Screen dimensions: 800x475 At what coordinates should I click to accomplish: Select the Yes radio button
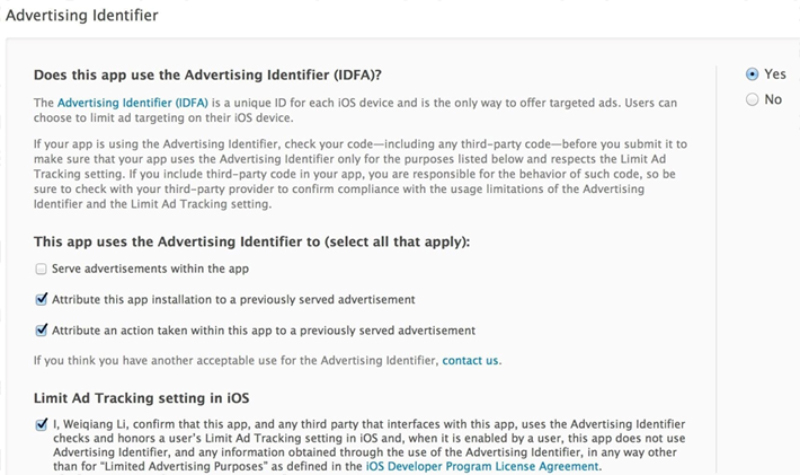752,74
